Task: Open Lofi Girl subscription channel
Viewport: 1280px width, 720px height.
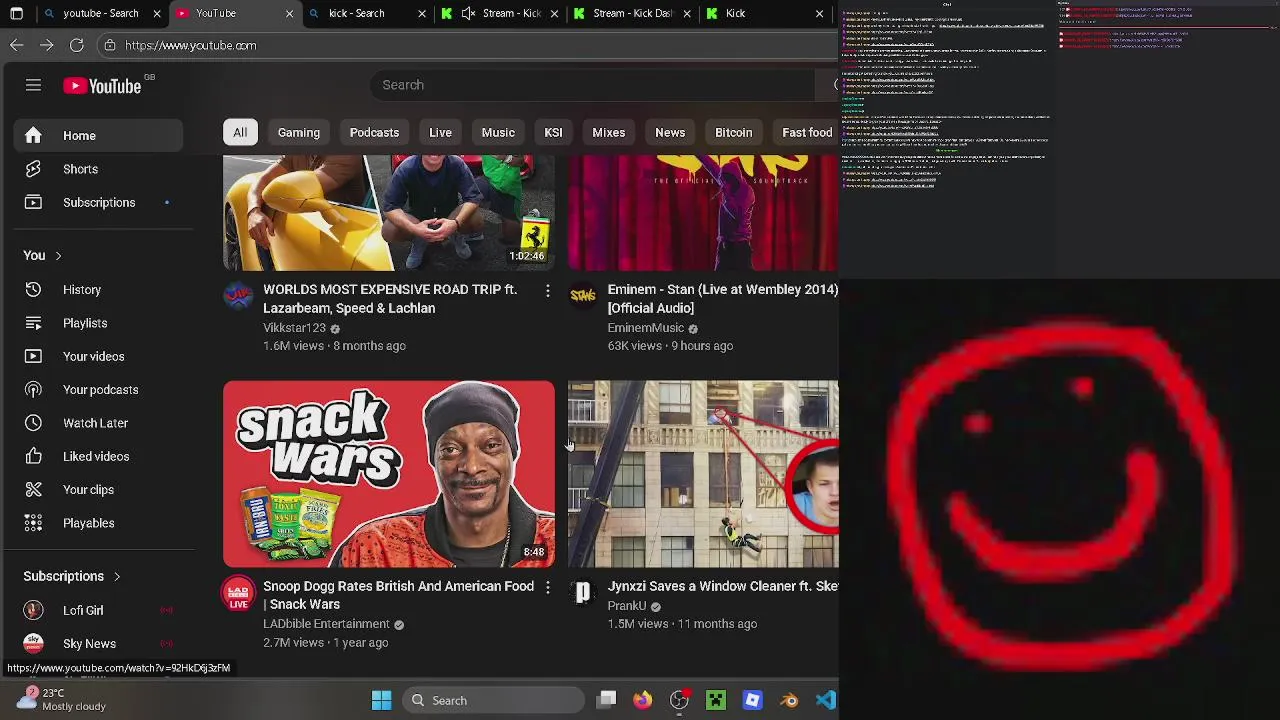Action: click(x=83, y=610)
